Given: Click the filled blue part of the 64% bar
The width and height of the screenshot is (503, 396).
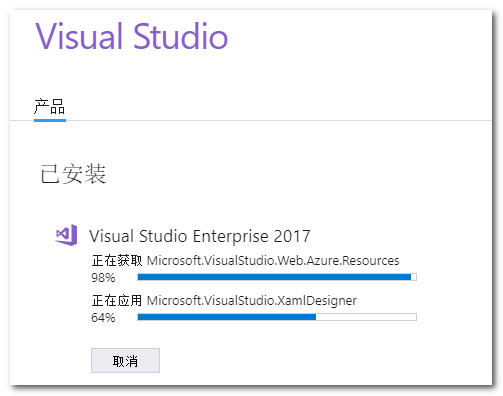Looking at the screenshot, I should tap(227, 317).
